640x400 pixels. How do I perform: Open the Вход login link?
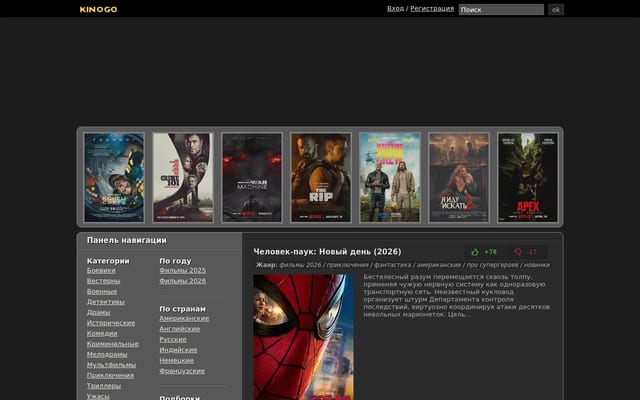(395, 9)
